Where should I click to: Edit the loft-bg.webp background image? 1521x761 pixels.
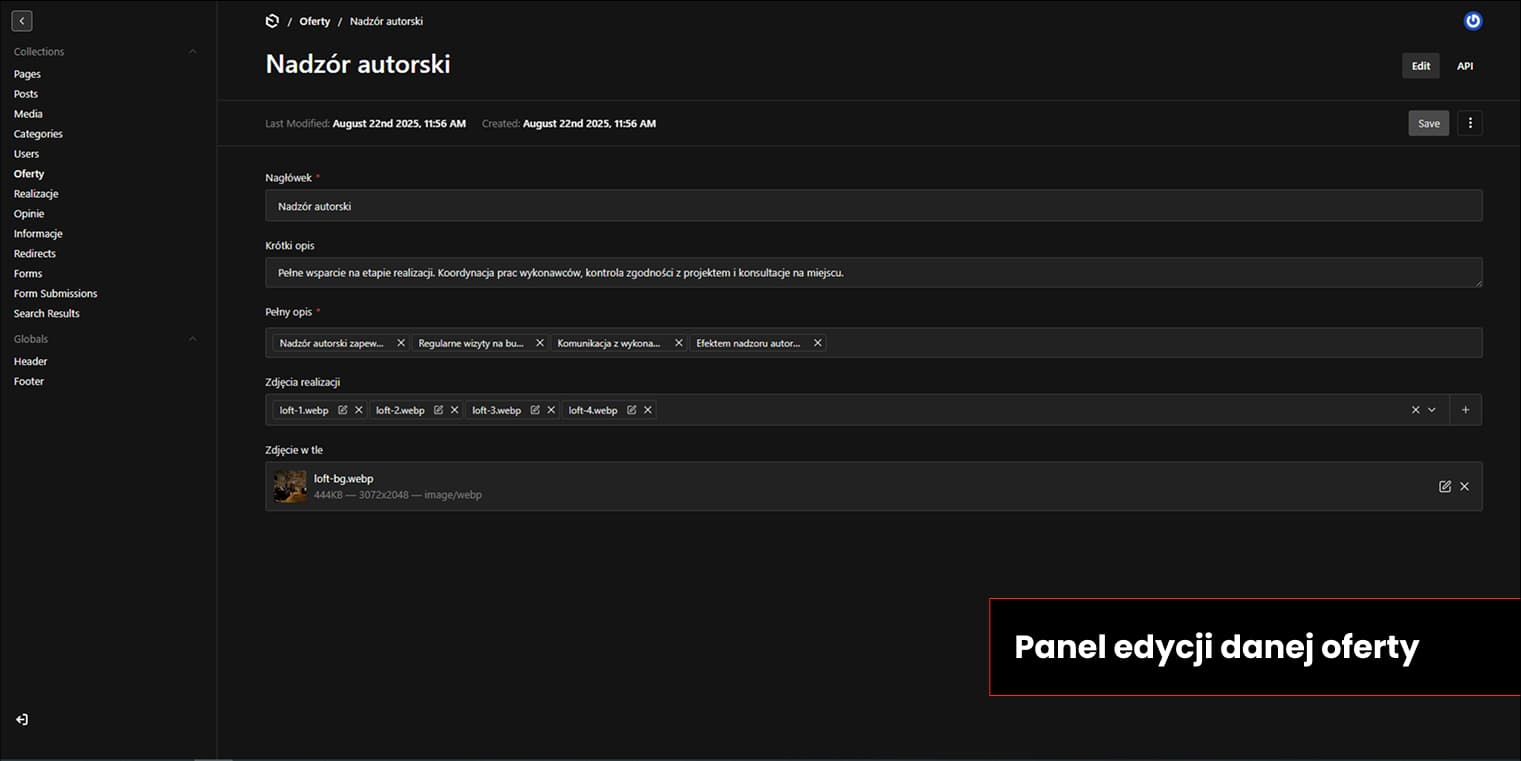click(1444, 486)
